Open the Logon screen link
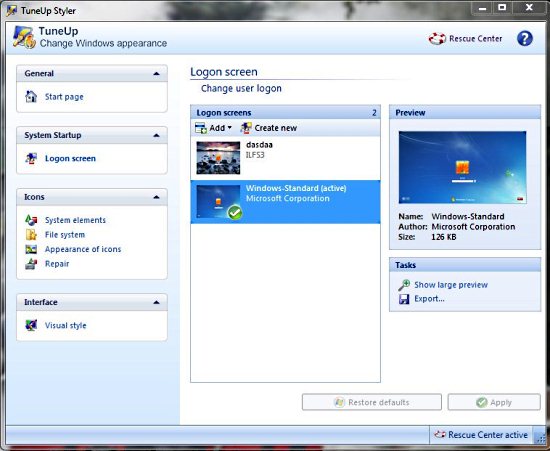This screenshot has width=550, height=451. 70,159
